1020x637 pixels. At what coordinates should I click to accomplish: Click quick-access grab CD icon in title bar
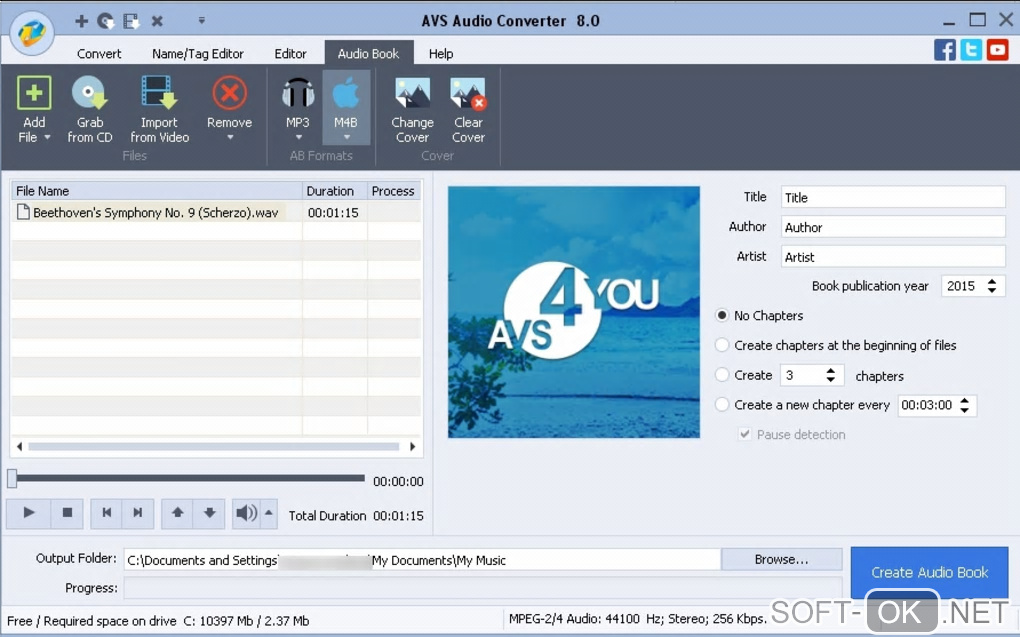tap(106, 21)
